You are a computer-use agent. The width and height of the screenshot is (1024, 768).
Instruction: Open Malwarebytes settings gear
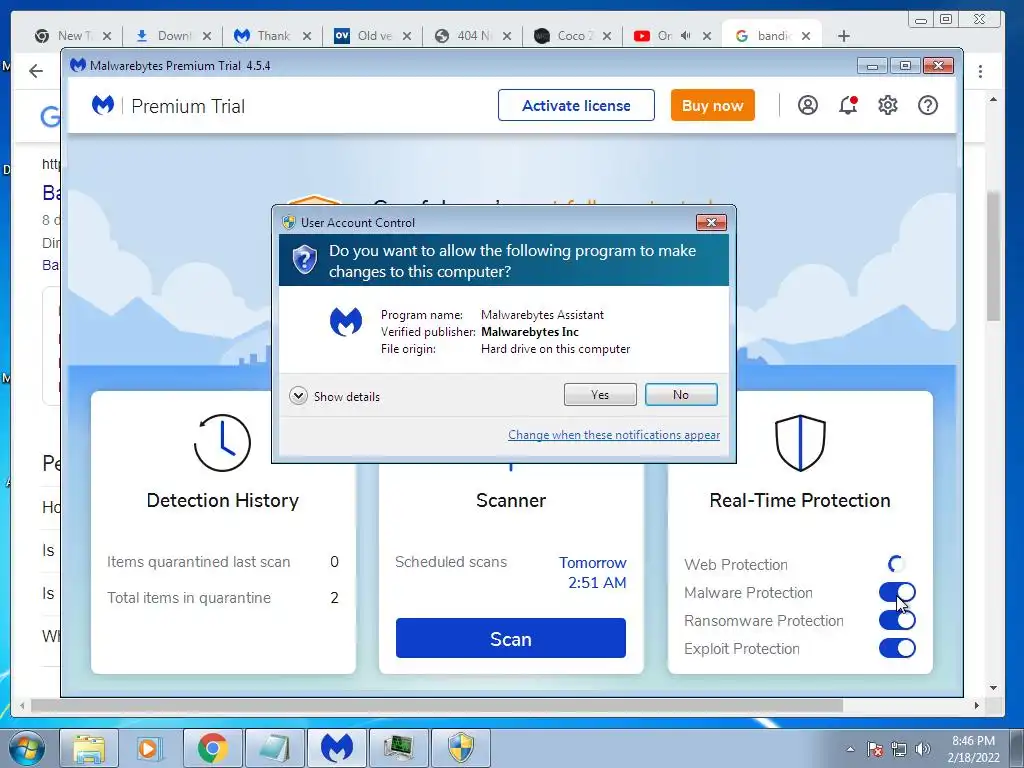888,105
